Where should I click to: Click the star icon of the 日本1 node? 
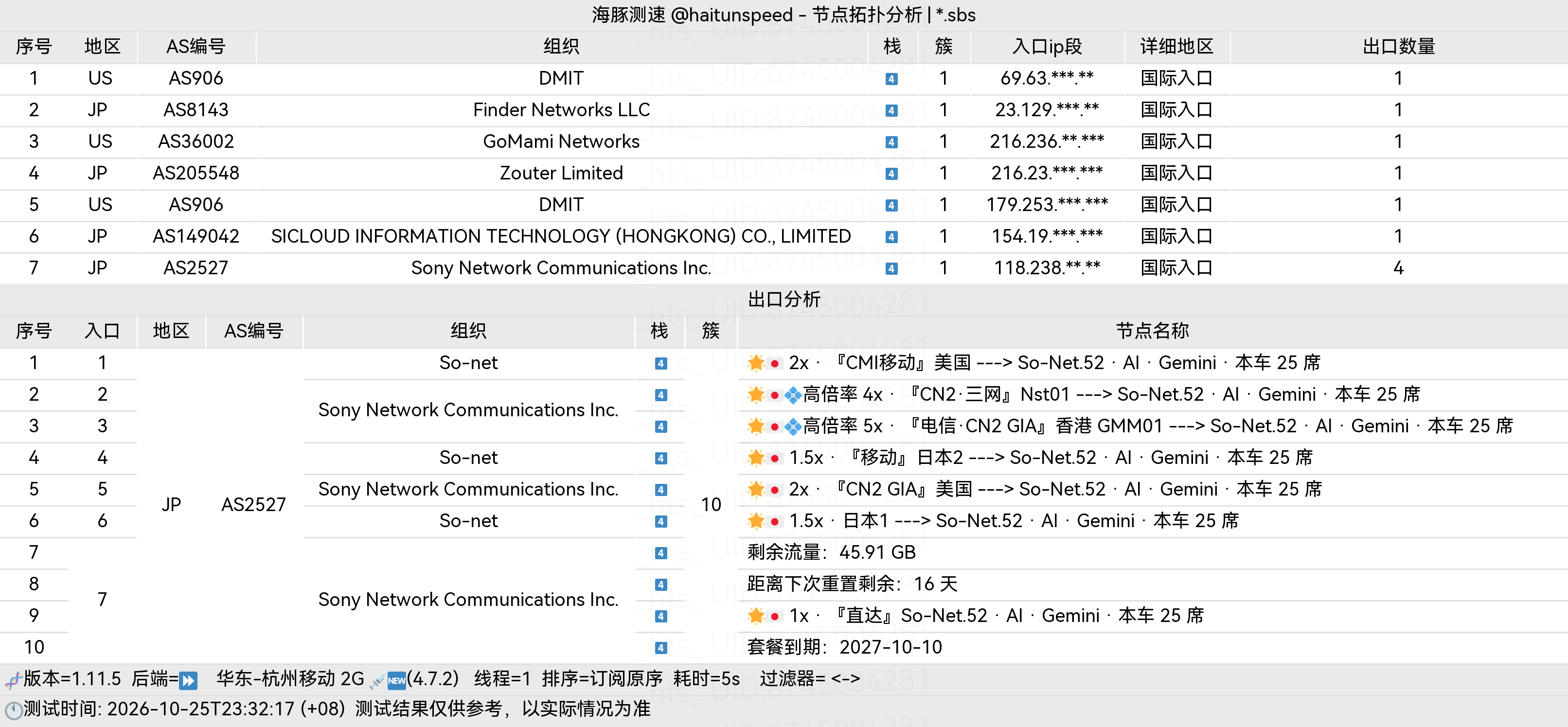click(x=756, y=521)
